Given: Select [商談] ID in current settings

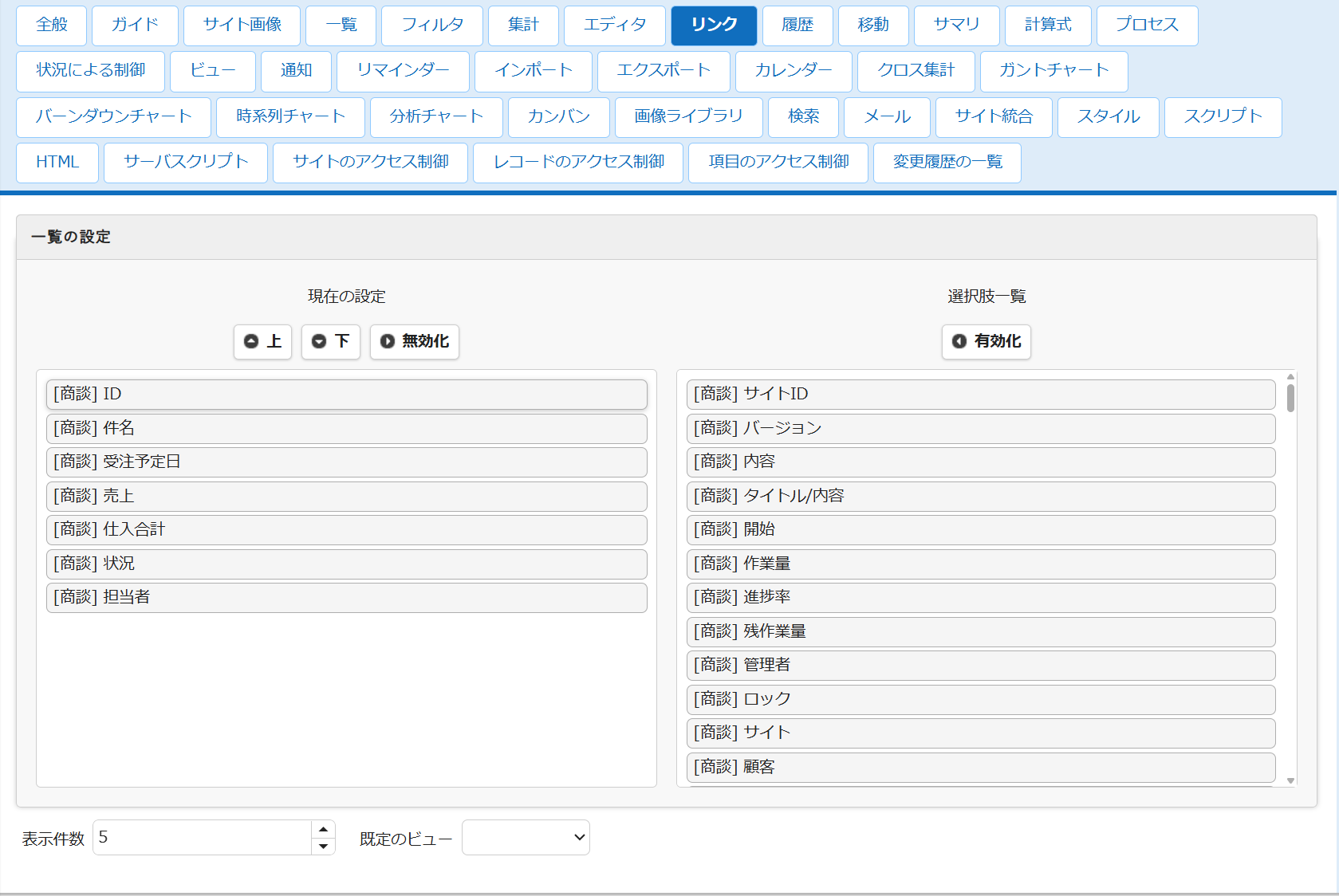Looking at the screenshot, I should (x=347, y=394).
